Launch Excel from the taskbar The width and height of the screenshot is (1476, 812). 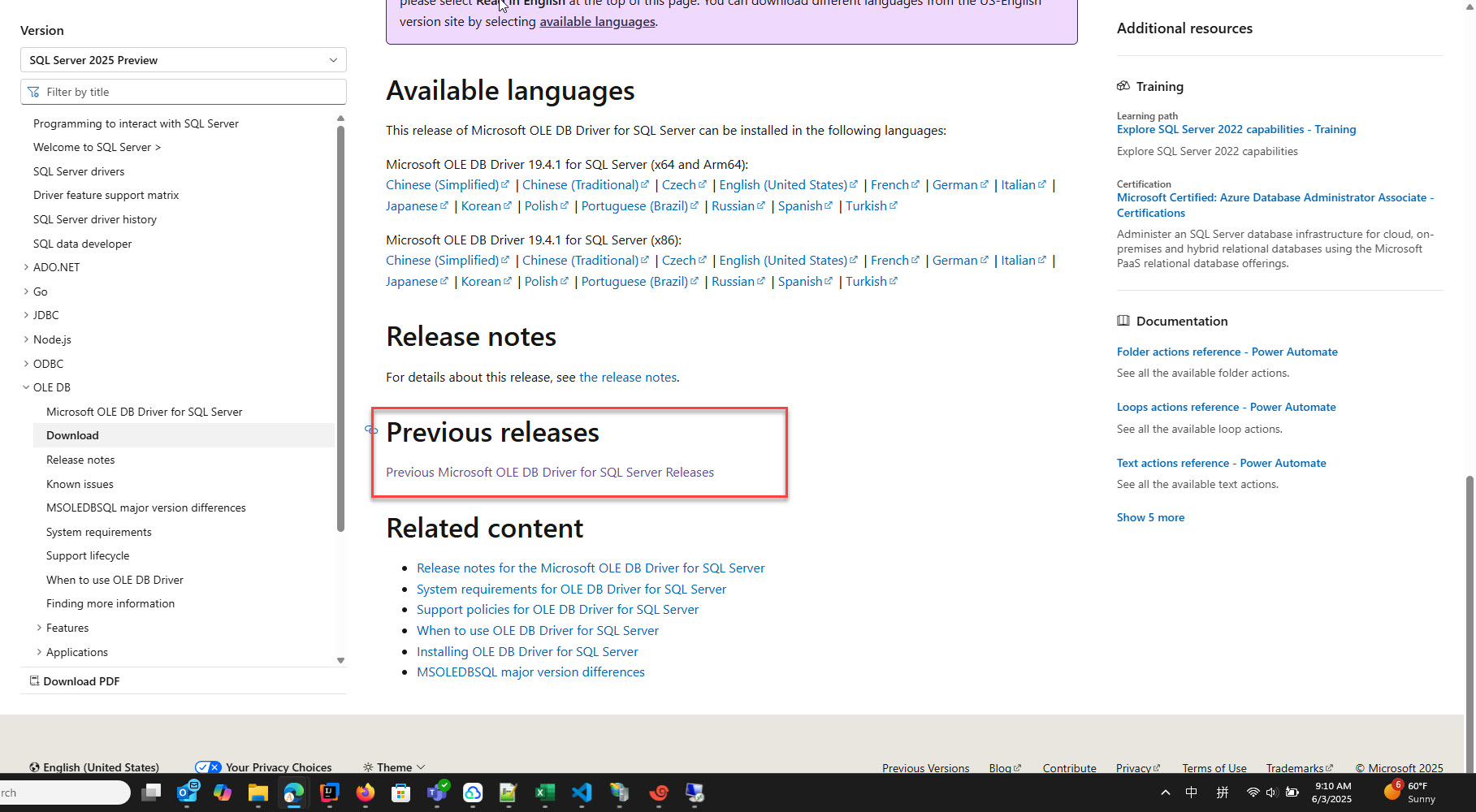[544, 793]
